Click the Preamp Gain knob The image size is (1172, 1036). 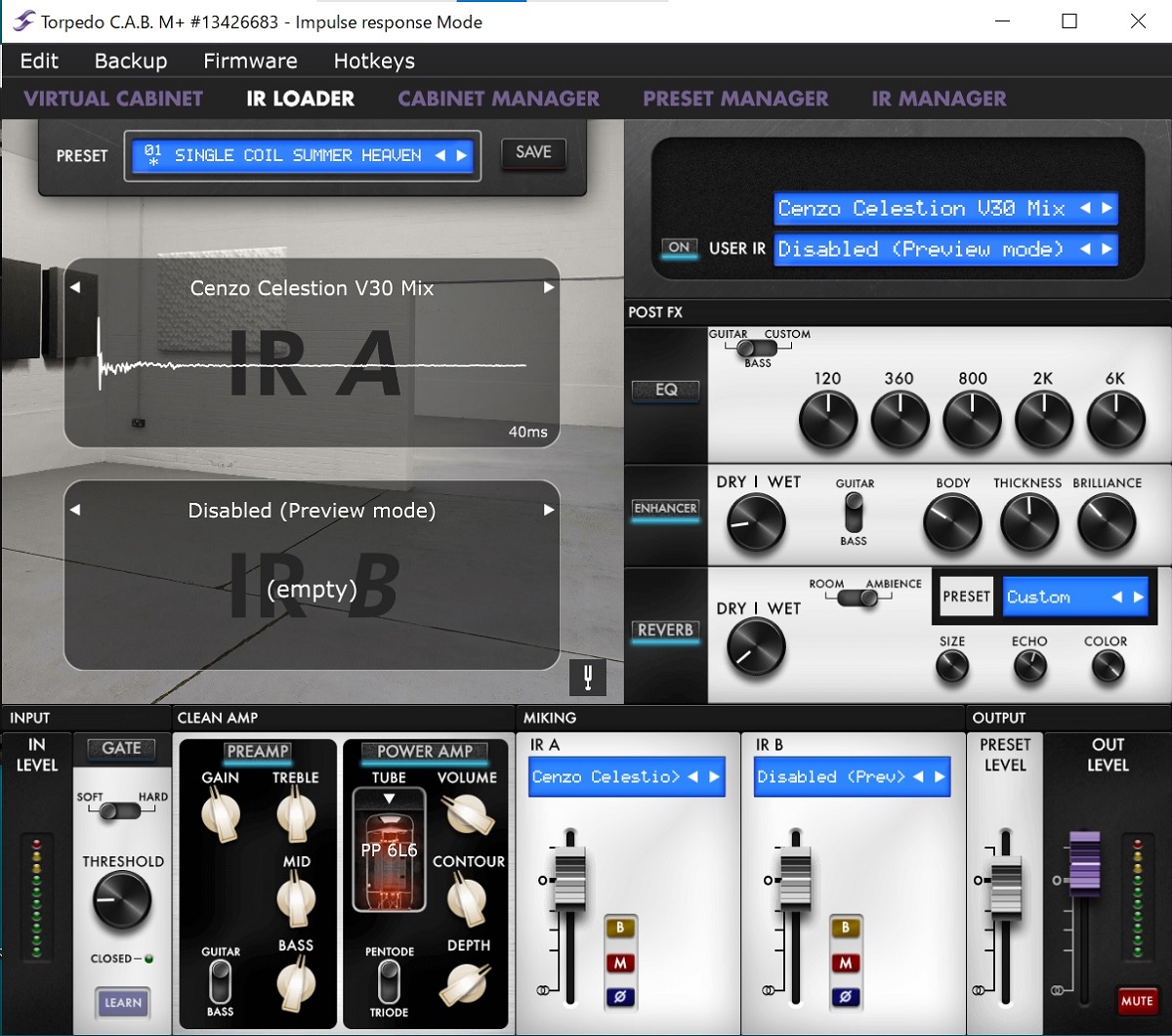(221, 816)
